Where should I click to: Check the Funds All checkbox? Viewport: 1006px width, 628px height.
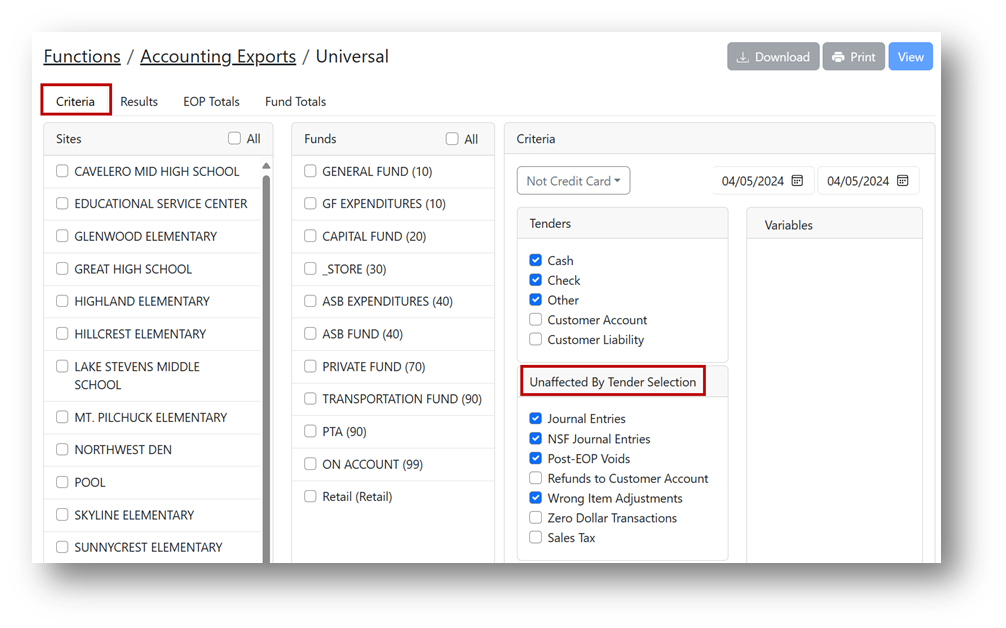[x=452, y=139]
